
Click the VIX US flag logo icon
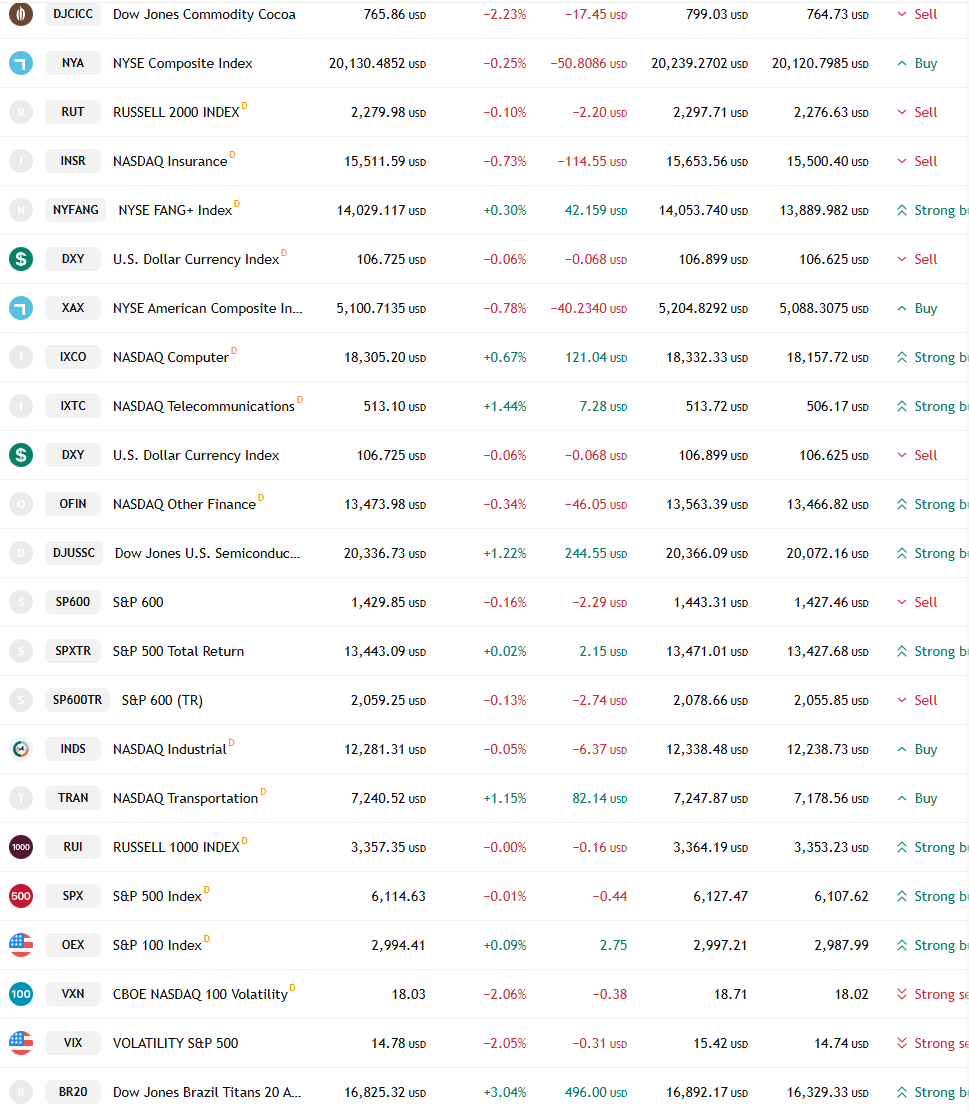click(x=21, y=1043)
